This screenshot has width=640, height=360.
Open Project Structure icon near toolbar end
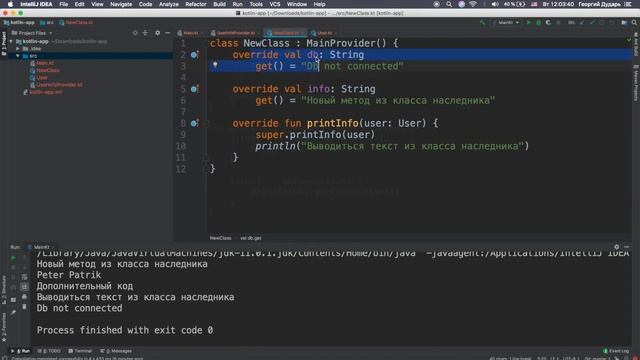(x=624, y=23)
